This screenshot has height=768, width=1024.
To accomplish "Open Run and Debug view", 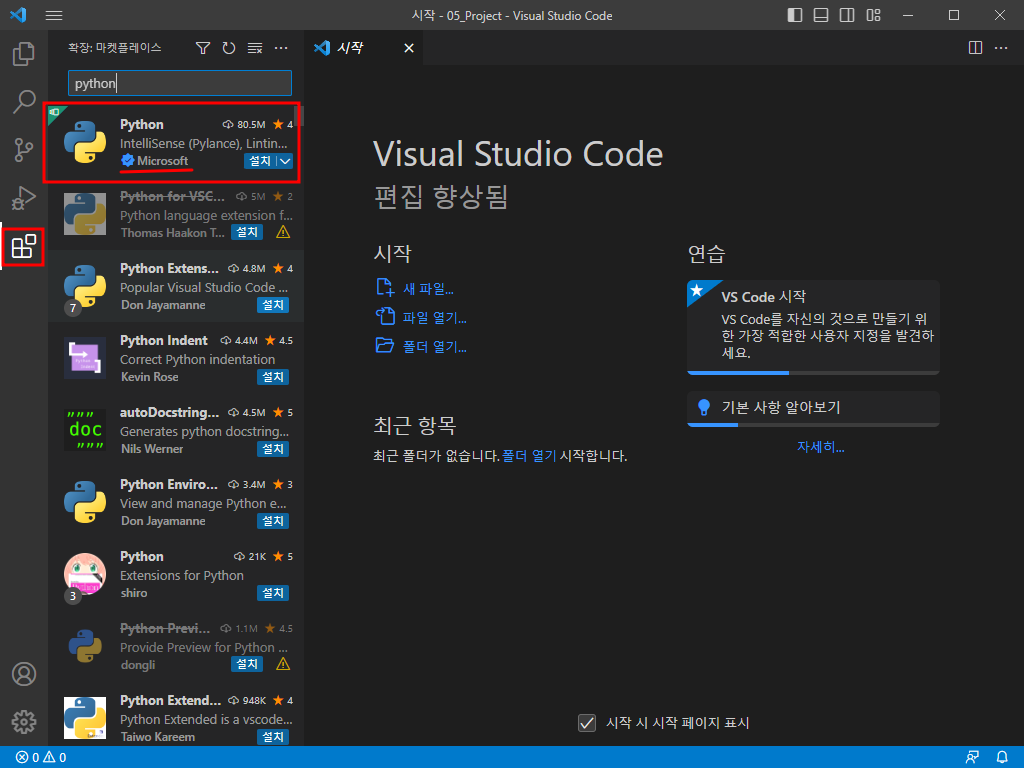I will pyautogui.click(x=24, y=198).
